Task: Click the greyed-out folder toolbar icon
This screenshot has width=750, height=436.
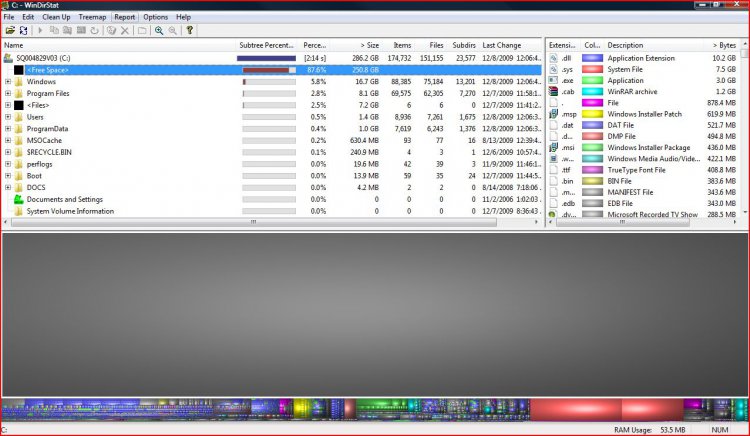Action: pyautogui.click(x=142, y=31)
